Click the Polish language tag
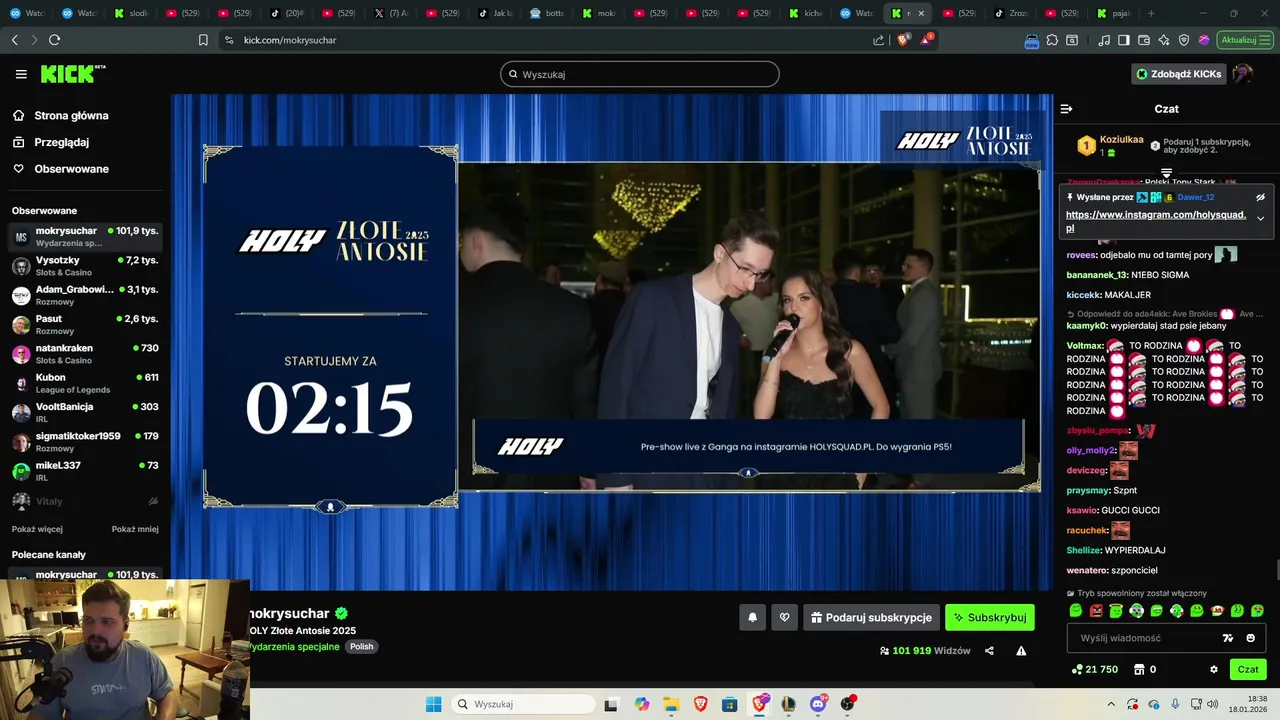The image size is (1280, 720). coord(362,646)
